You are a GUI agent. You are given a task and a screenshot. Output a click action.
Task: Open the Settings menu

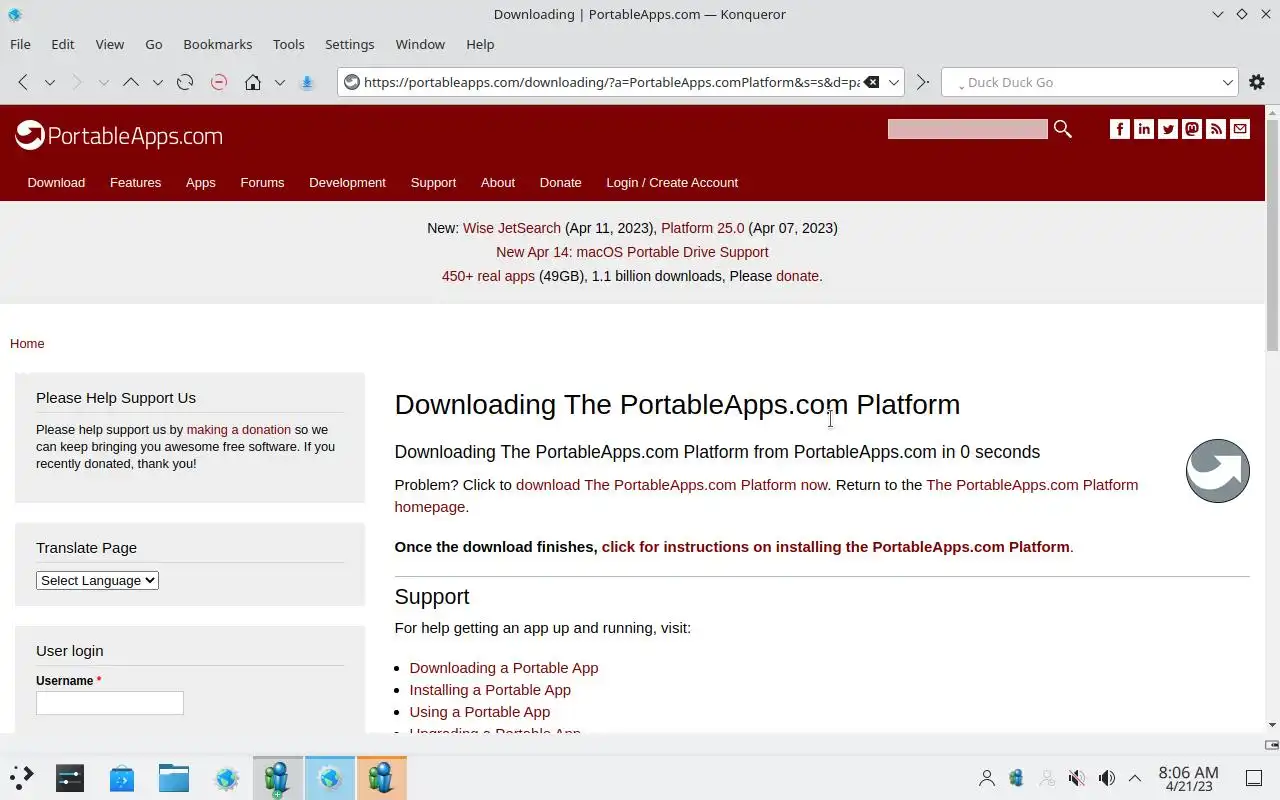(349, 44)
